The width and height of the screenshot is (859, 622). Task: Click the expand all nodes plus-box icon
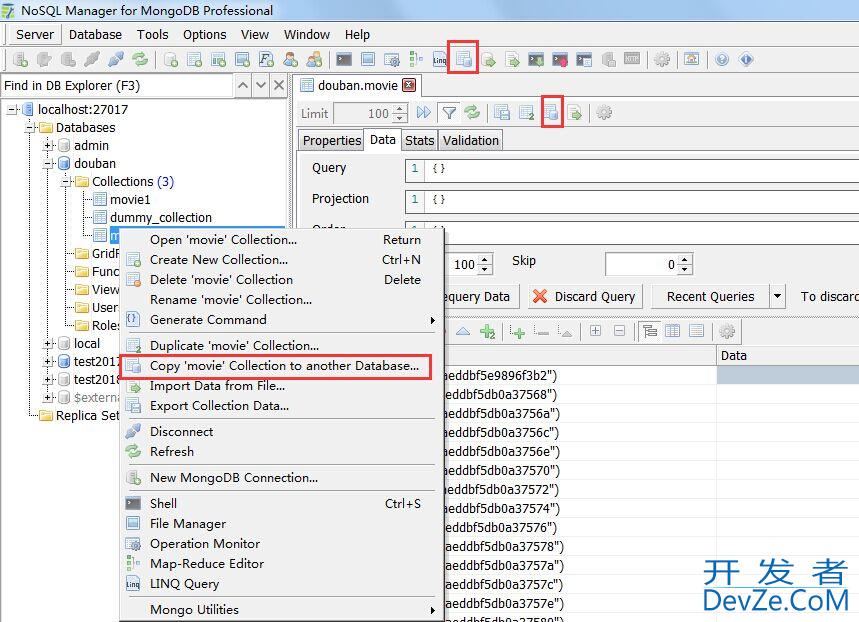pyautogui.click(x=595, y=330)
